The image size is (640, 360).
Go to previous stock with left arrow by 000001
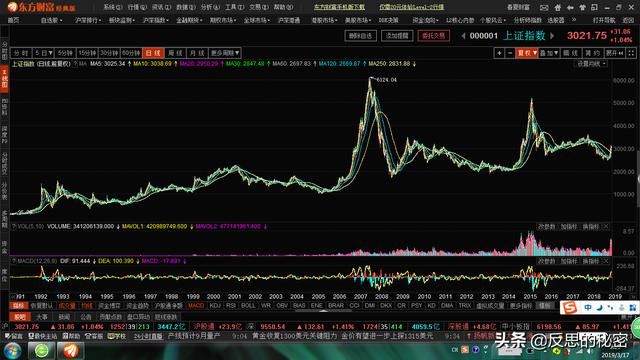point(463,36)
